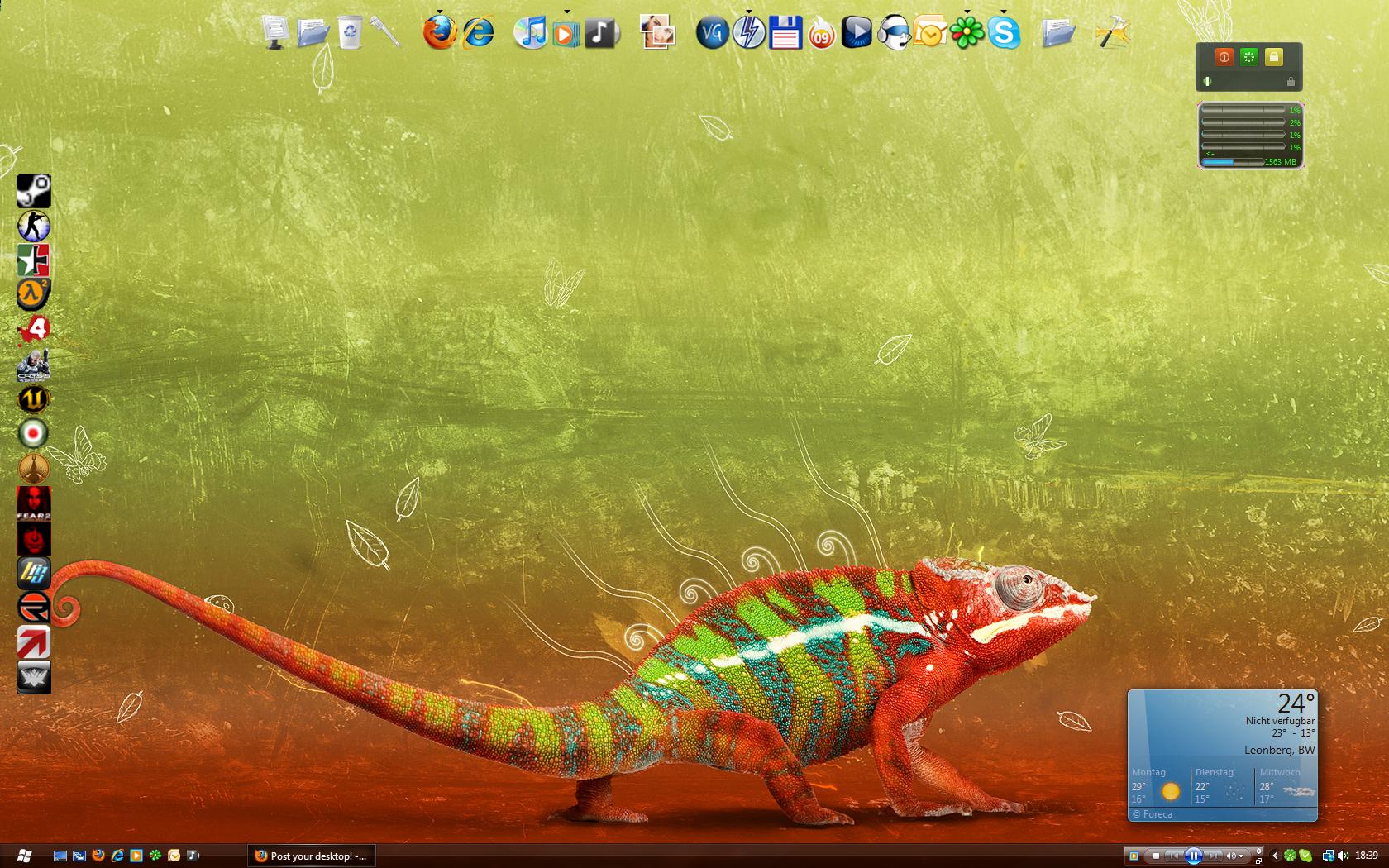Open the yellow mail envelope dock icon
Viewport: 1389px width, 868px height.
pyautogui.click(x=929, y=33)
